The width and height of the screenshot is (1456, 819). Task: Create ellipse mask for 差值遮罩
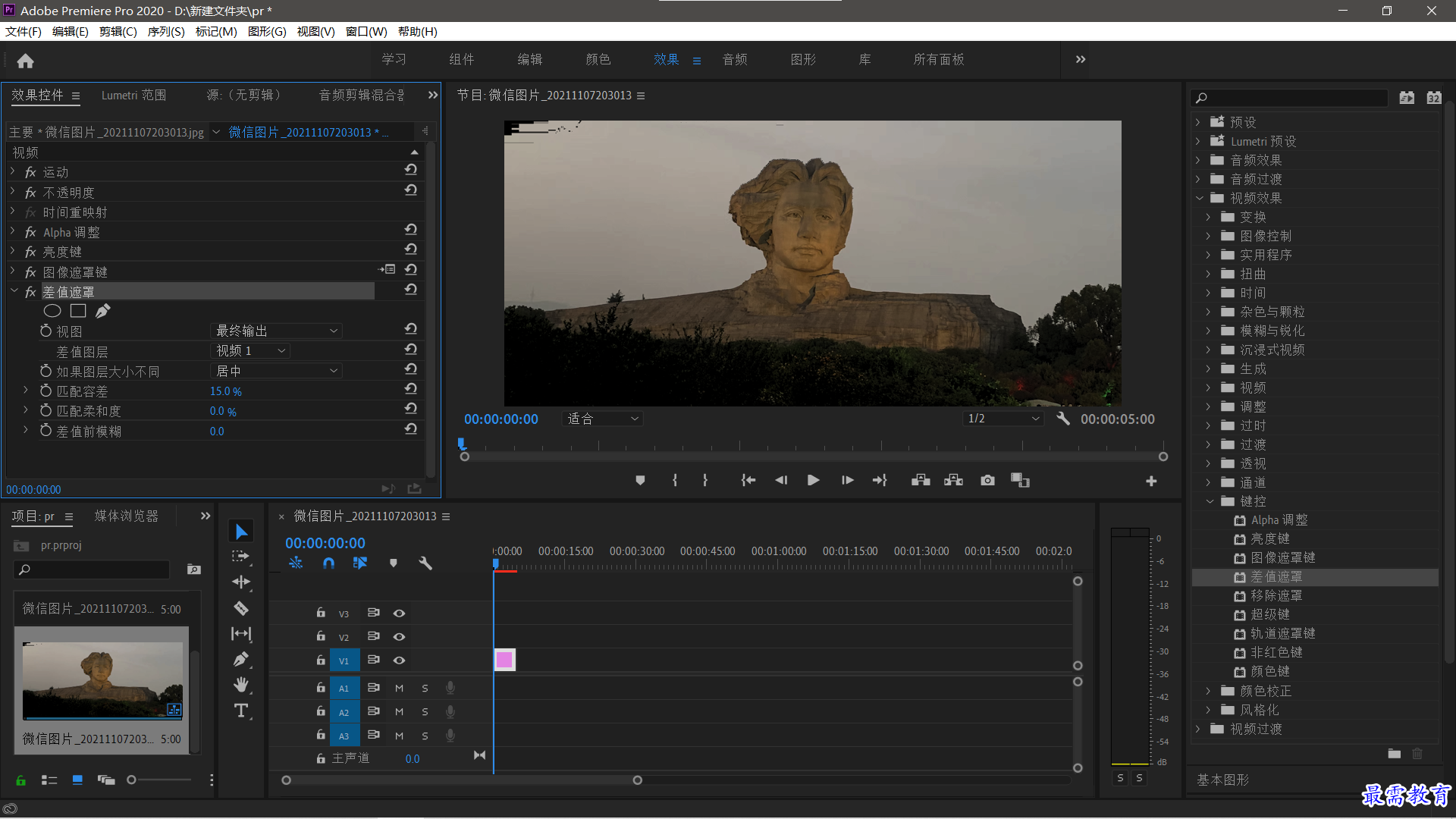(x=52, y=311)
